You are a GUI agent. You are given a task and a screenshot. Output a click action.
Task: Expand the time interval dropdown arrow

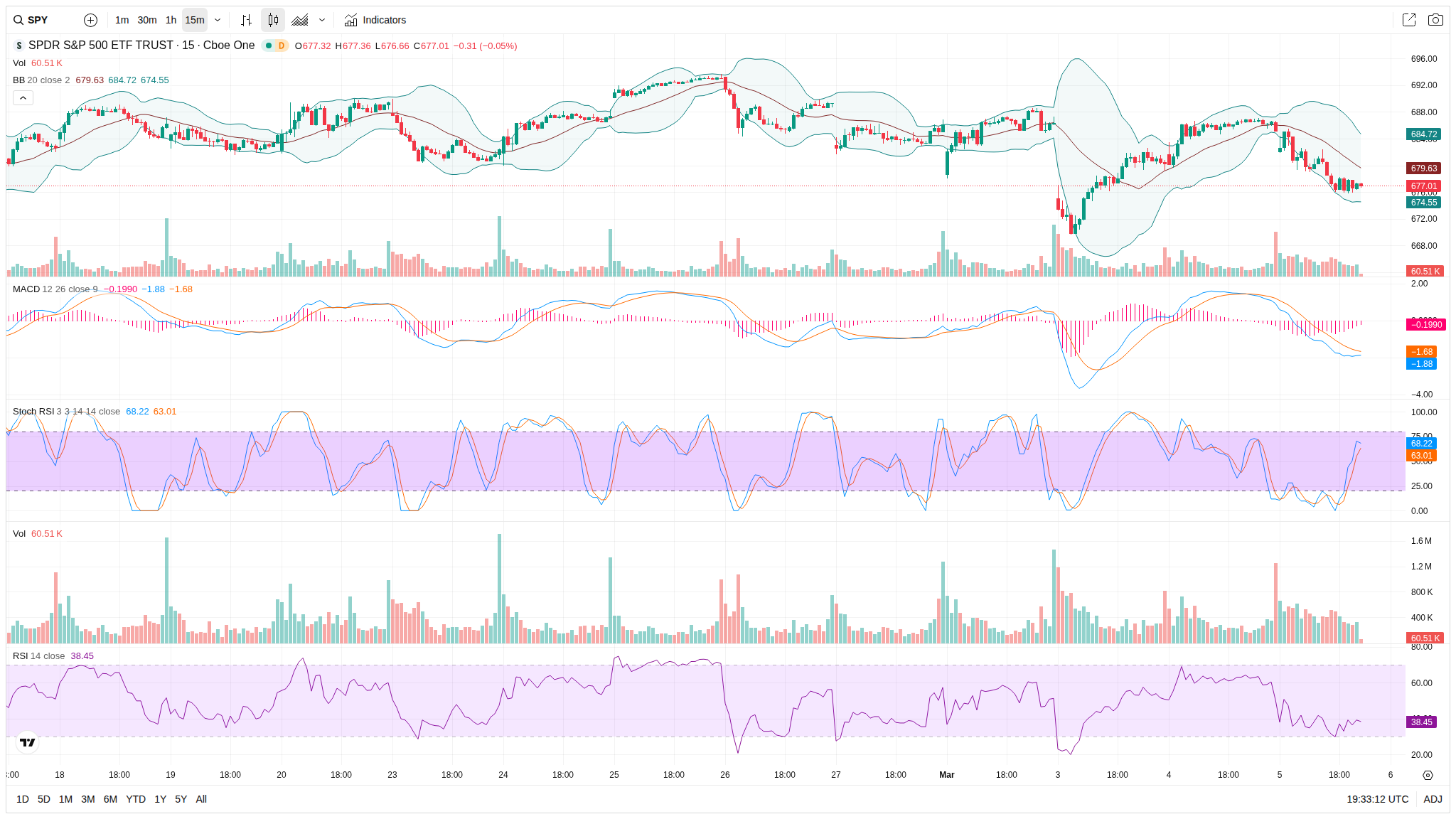point(218,20)
